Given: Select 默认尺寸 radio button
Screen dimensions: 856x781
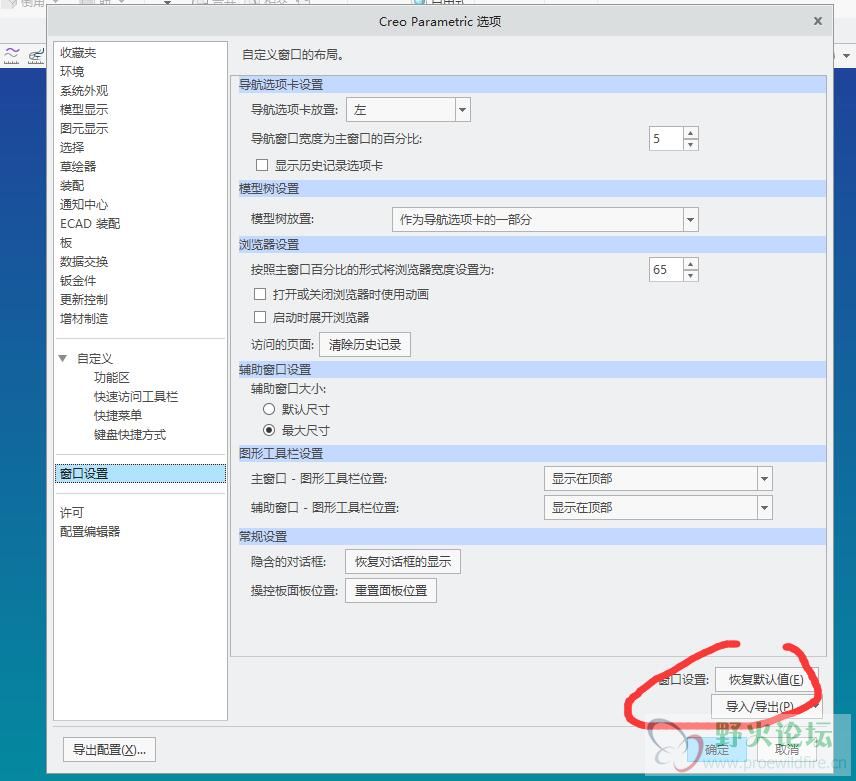Looking at the screenshot, I should [x=269, y=409].
